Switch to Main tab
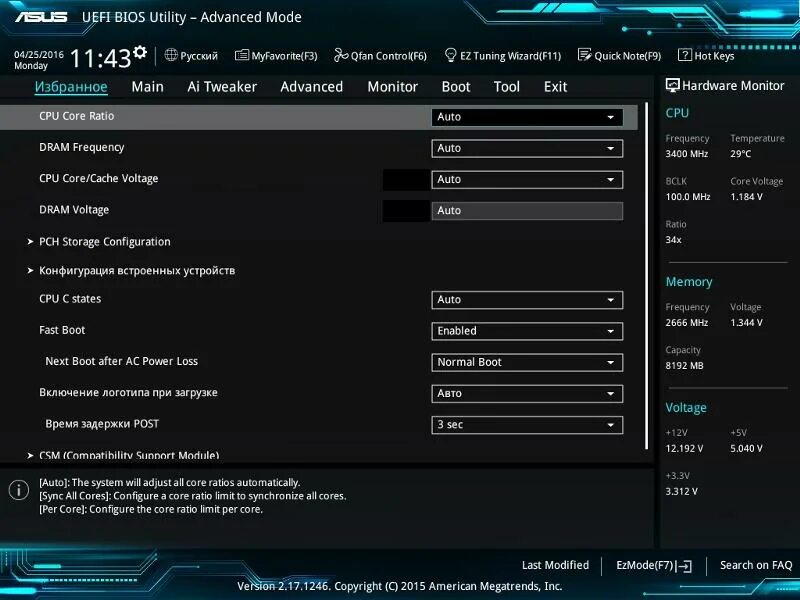Screen dimensions: 800x600 [147, 87]
